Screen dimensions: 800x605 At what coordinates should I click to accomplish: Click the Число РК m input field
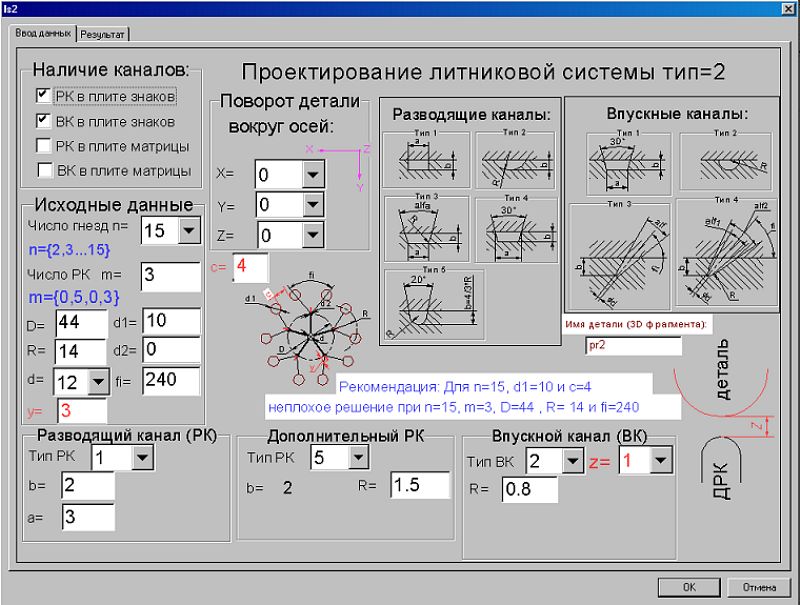pos(170,276)
